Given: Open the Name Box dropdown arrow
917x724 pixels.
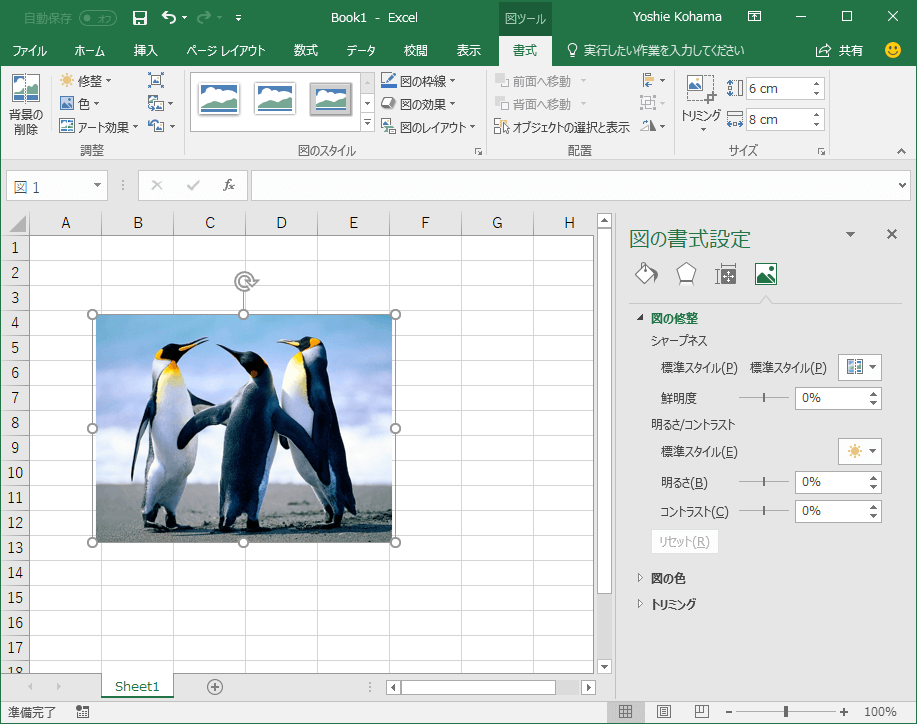Looking at the screenshot, I should click(97, 185).
